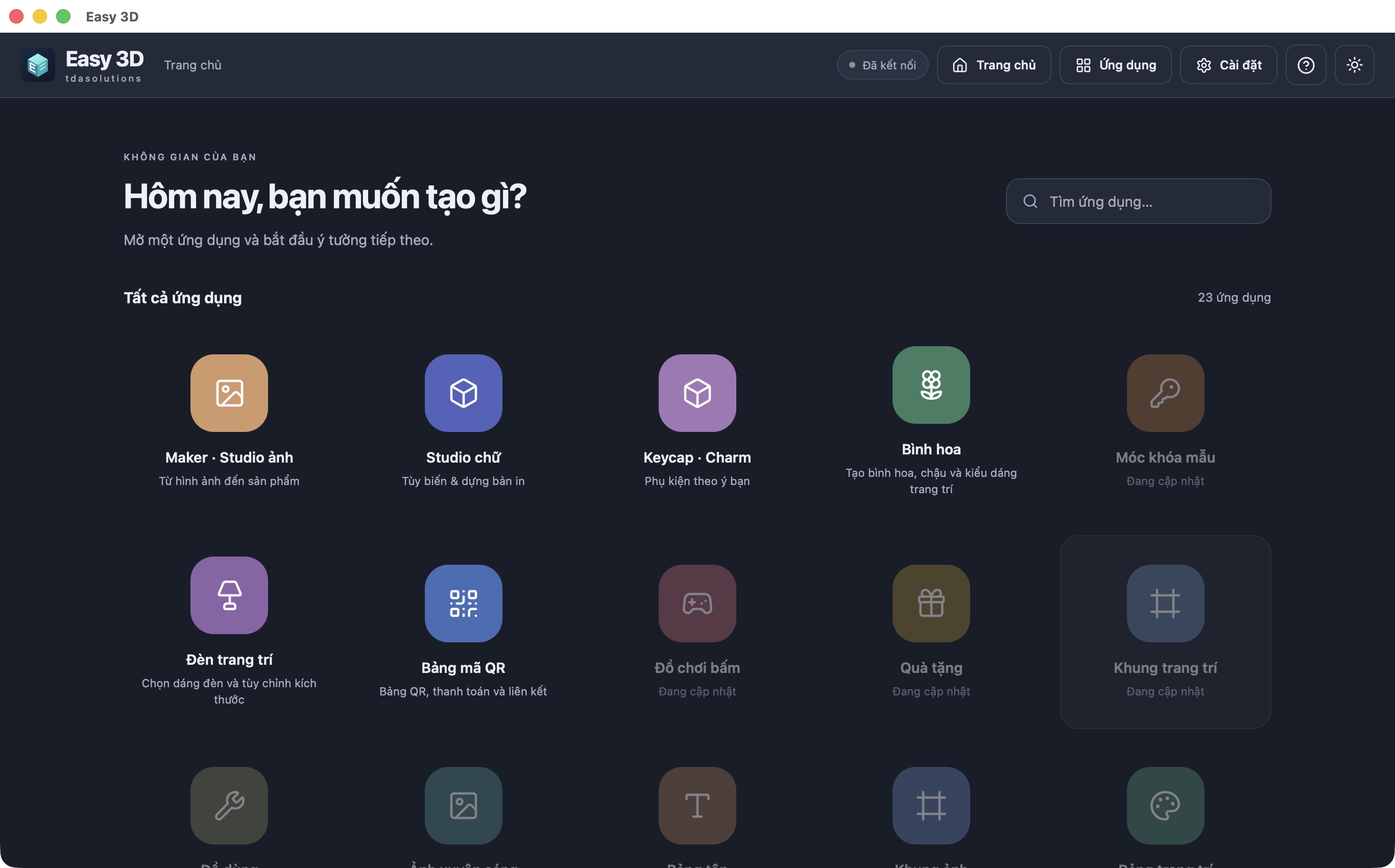Screen dimensions: 1395x868
Task: Open the Ứng dụng menu item
Action: click(1115, 65)
